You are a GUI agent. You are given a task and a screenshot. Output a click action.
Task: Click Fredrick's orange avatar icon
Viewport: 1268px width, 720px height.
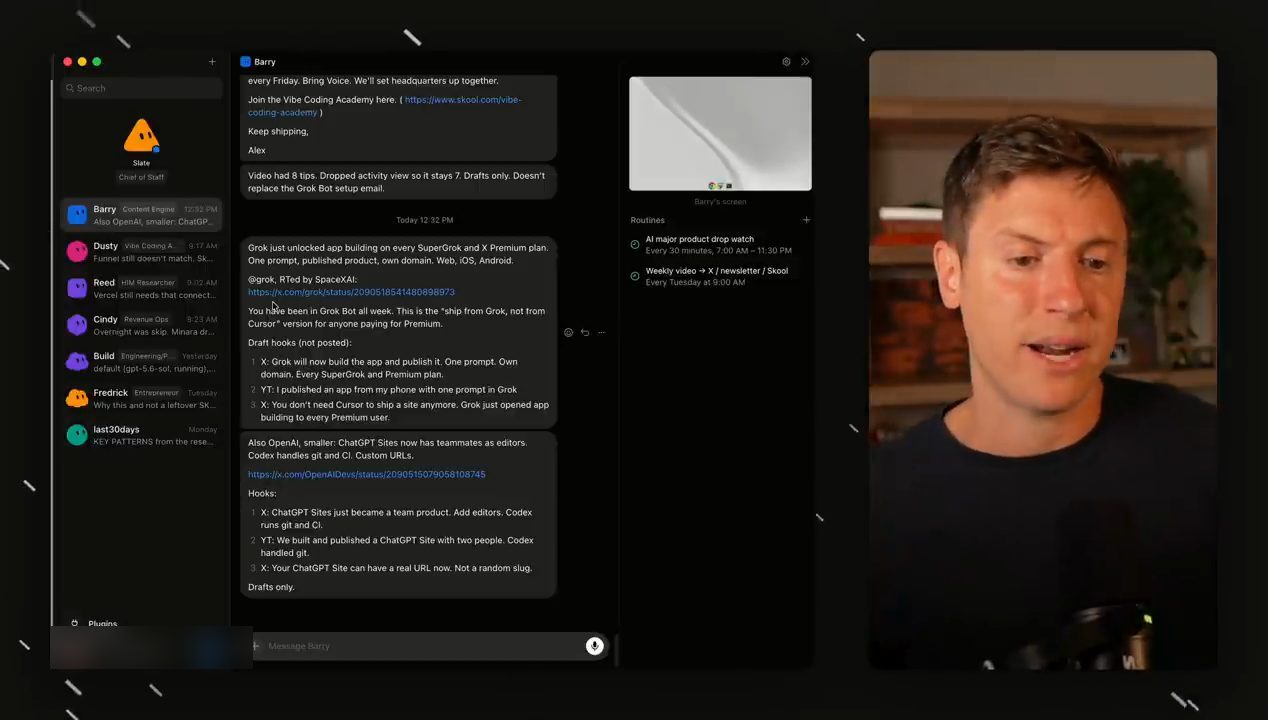click(77, 398)
